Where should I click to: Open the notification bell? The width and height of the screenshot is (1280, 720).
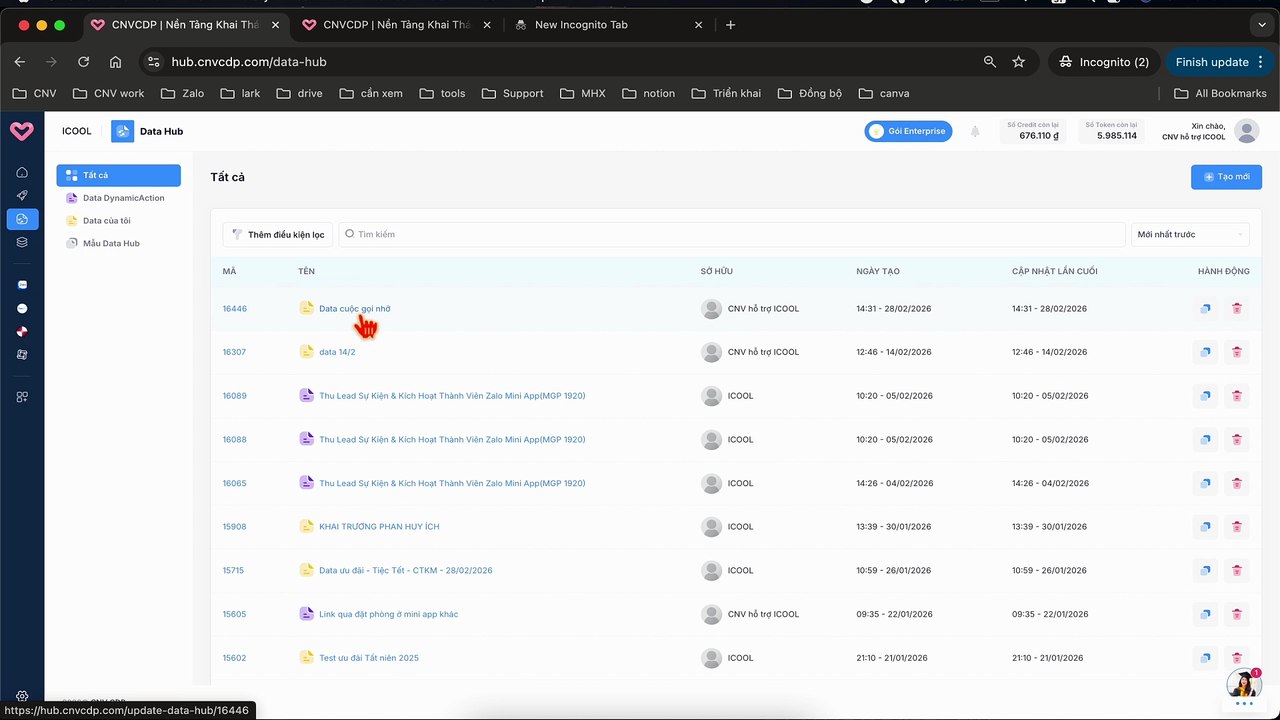pyautogui.click(x=975, y=131)
